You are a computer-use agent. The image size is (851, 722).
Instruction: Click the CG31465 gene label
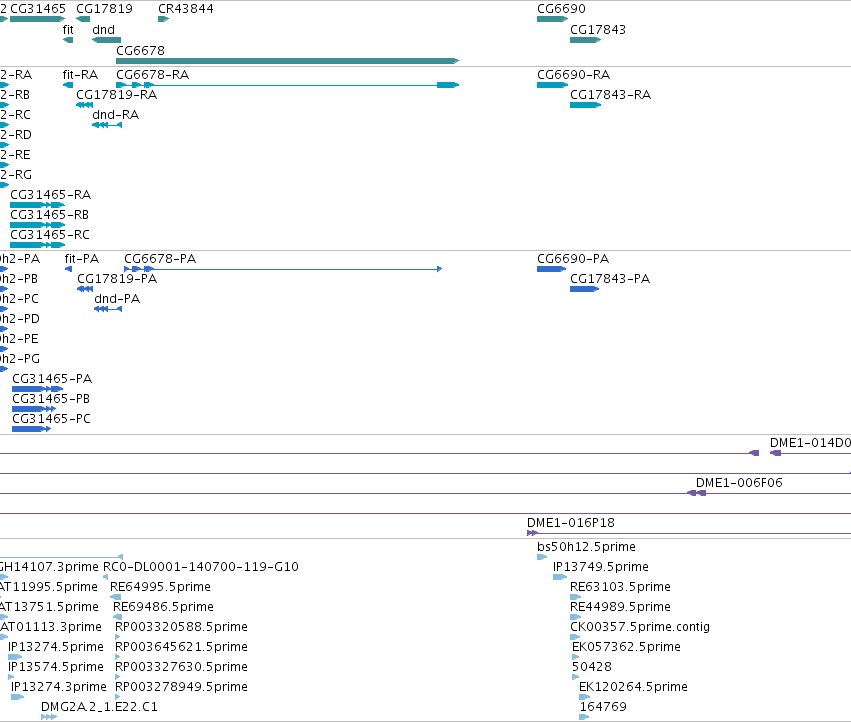(38, 9)
